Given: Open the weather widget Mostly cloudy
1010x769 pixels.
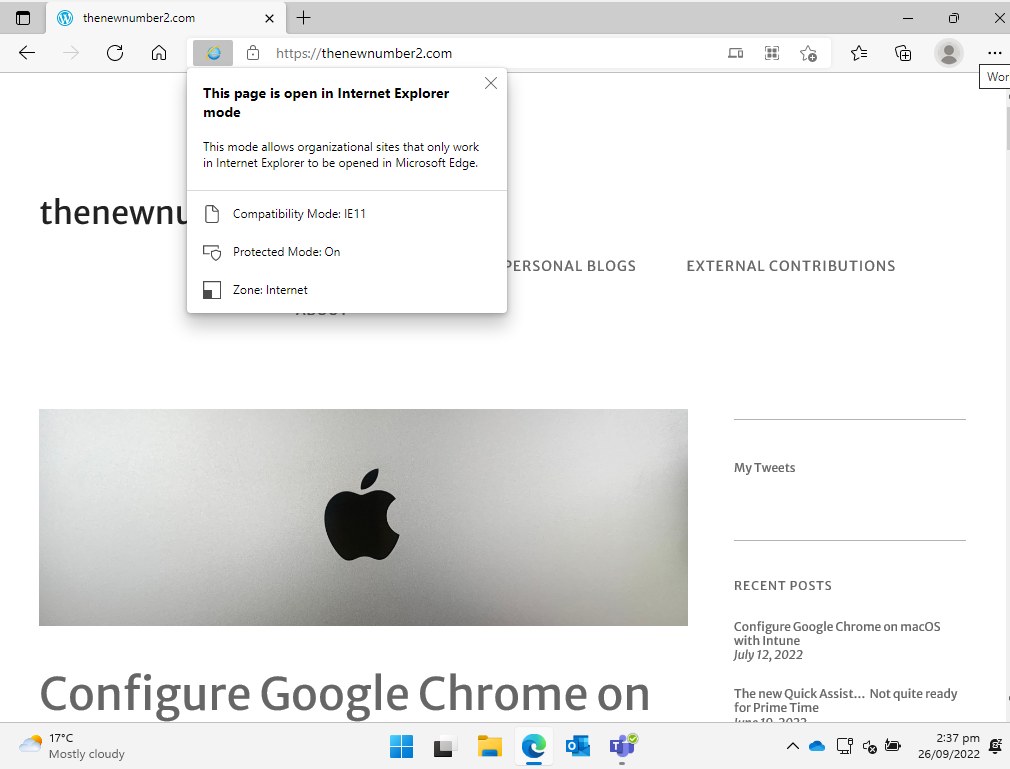Looking at the screenshot, I should tap(71, 746).
